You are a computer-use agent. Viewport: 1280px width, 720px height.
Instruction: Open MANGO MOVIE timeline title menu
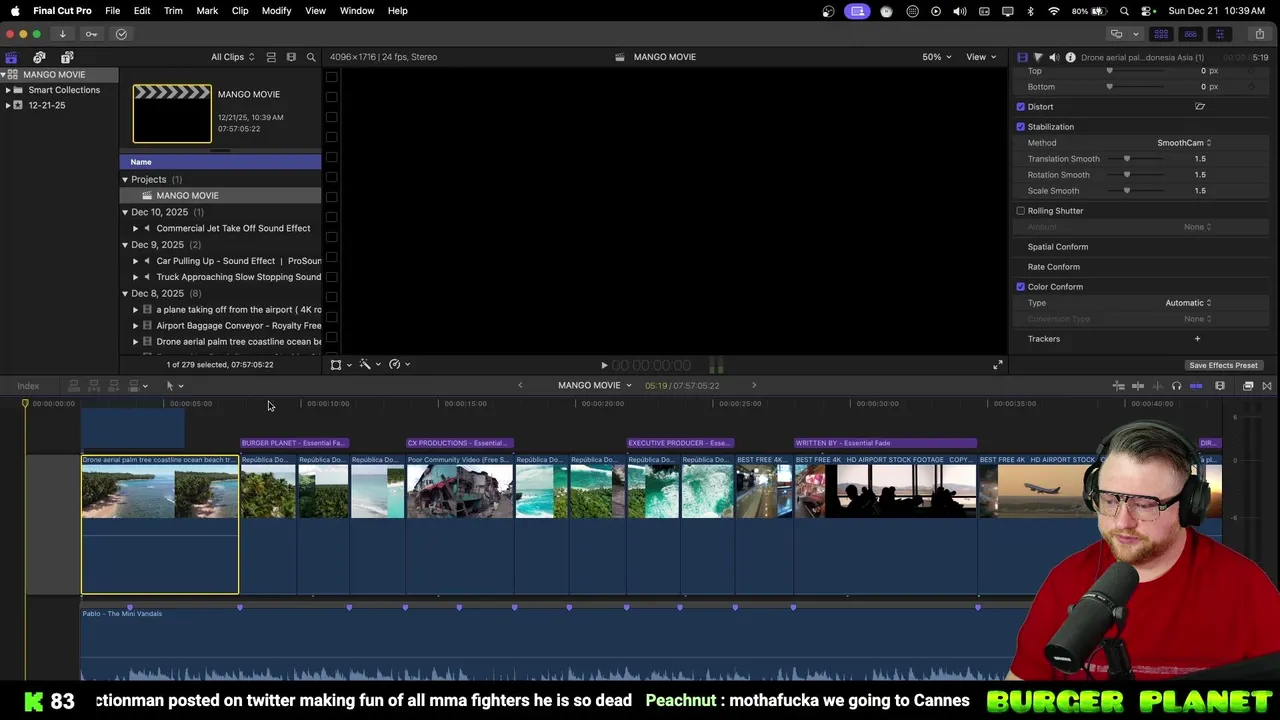594,386
